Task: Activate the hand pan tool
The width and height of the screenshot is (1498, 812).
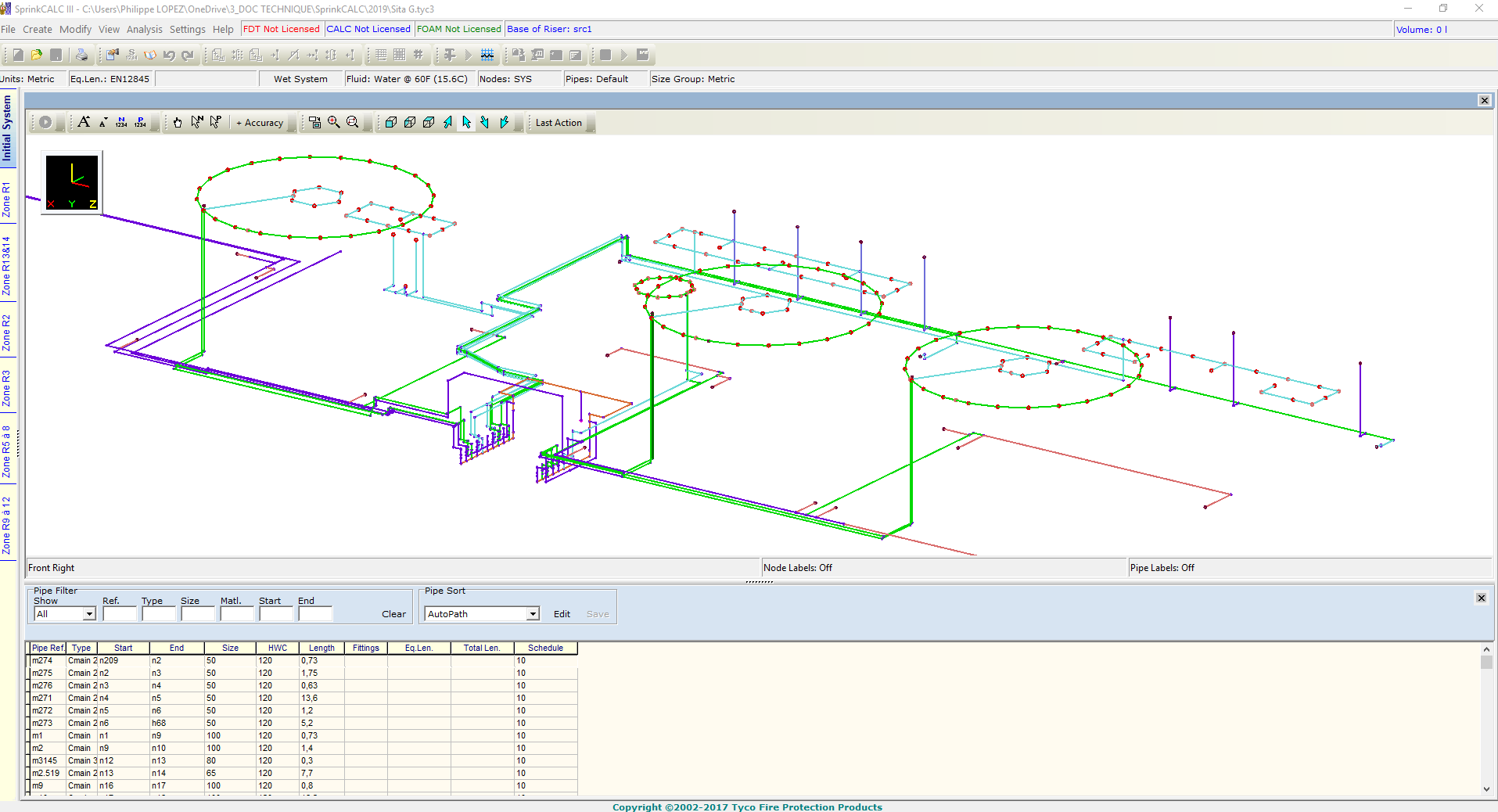Action: (x=178, y=122)
